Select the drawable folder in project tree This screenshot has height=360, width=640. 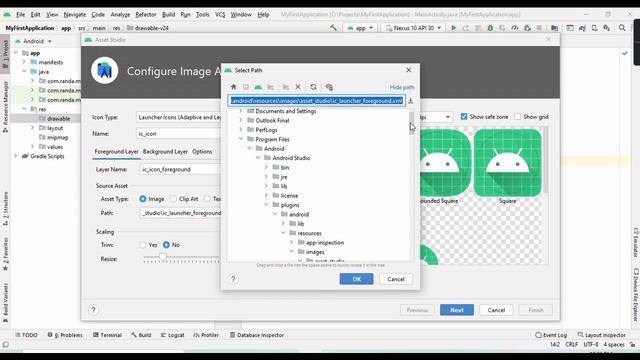(54, 118)
